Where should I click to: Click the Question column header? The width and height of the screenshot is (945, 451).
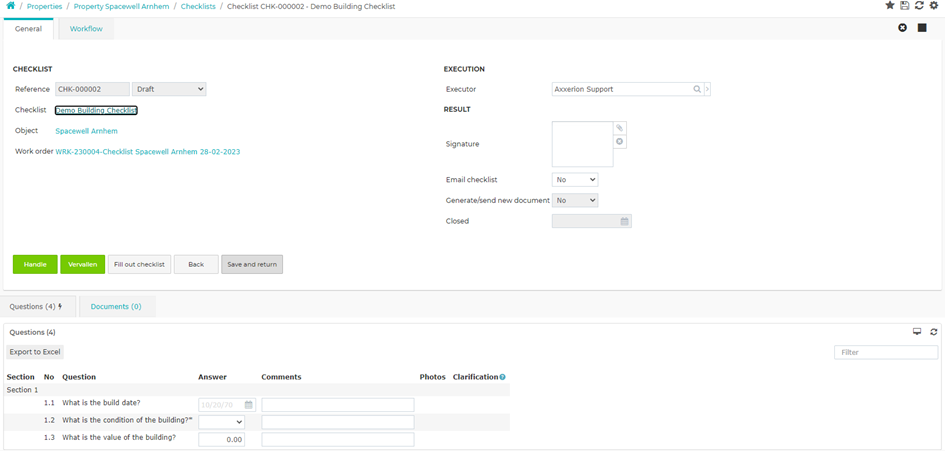click(x=79, y=377)
